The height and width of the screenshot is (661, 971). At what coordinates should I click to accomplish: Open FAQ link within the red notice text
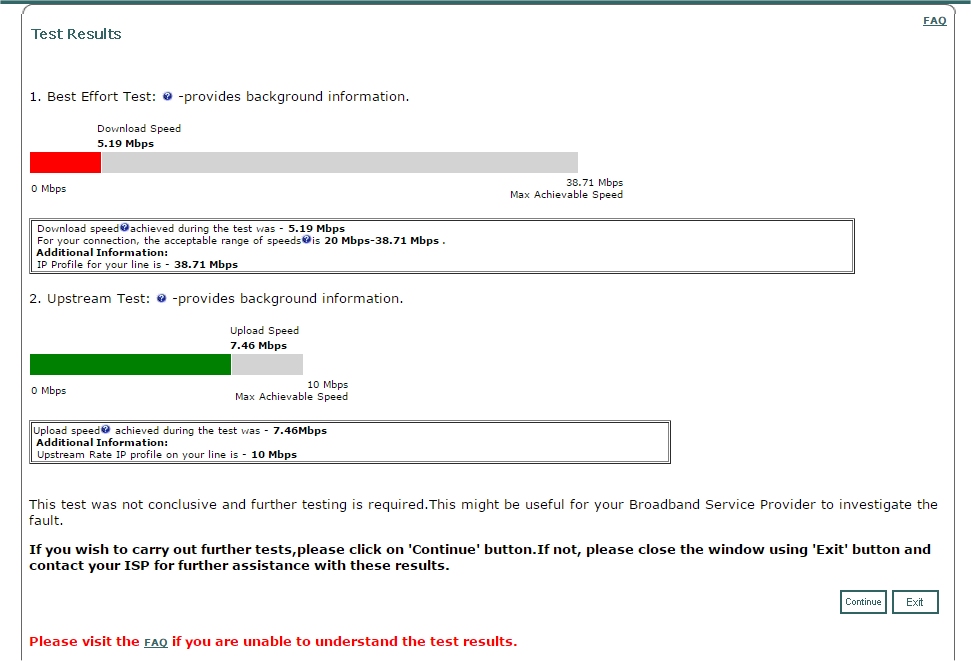pos(155,642)
